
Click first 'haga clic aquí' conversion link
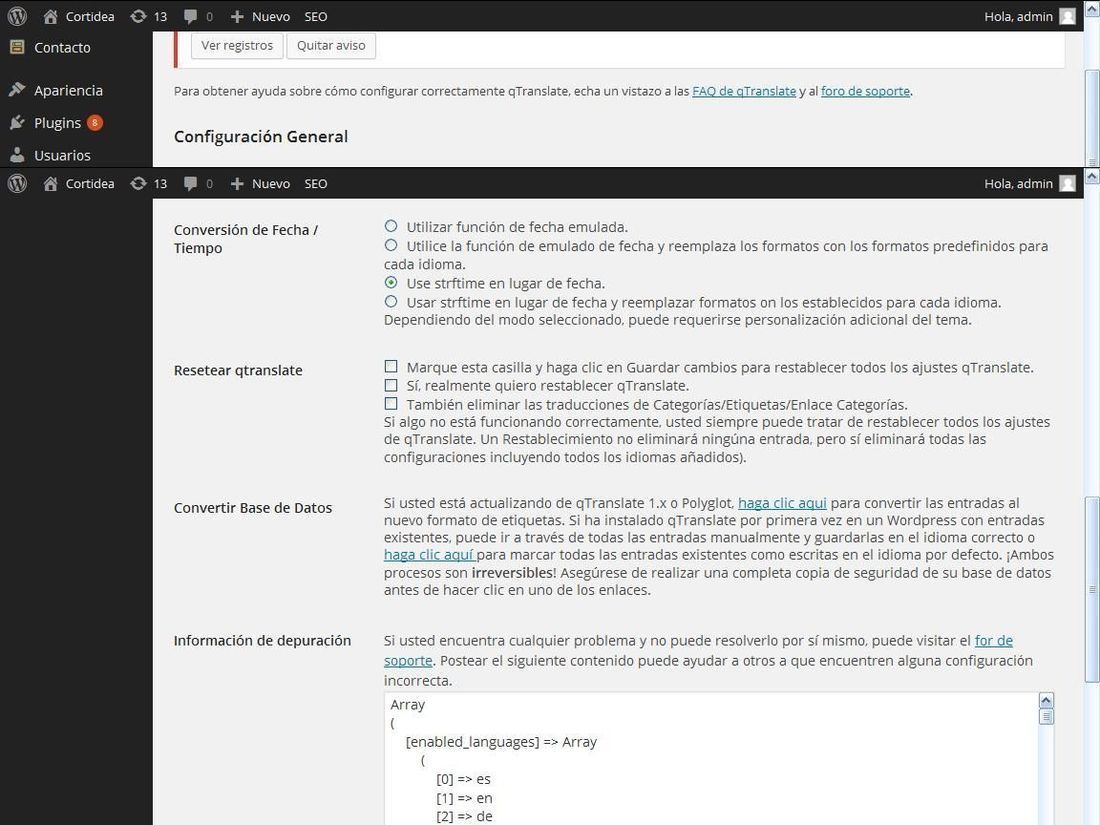click(x=782, y=503)
